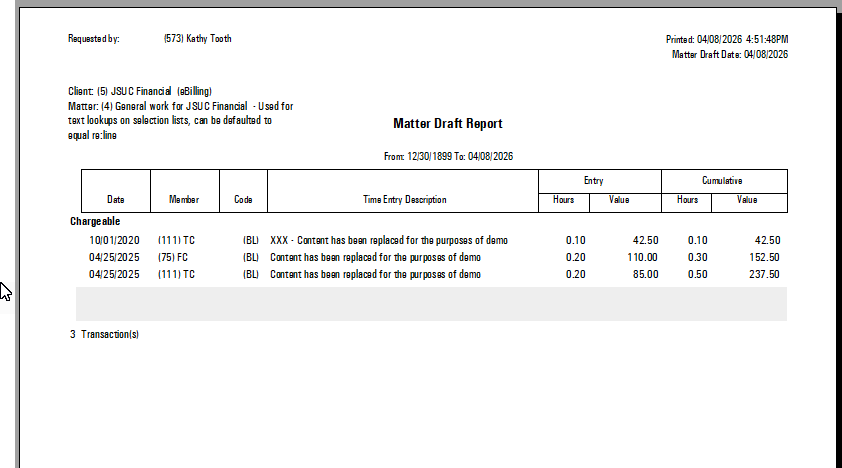
Task: Click the 'Matter Draft Date: 04/08/2026' line
Action: click(x=730, y=54)
